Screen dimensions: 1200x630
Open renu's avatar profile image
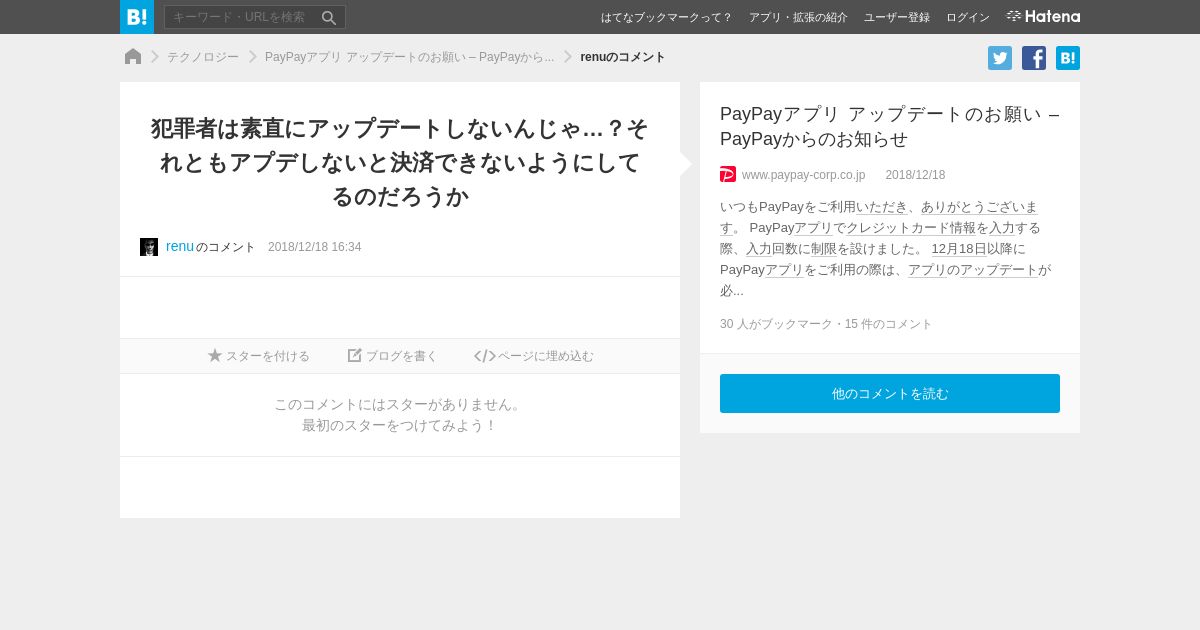pos(149,247)
